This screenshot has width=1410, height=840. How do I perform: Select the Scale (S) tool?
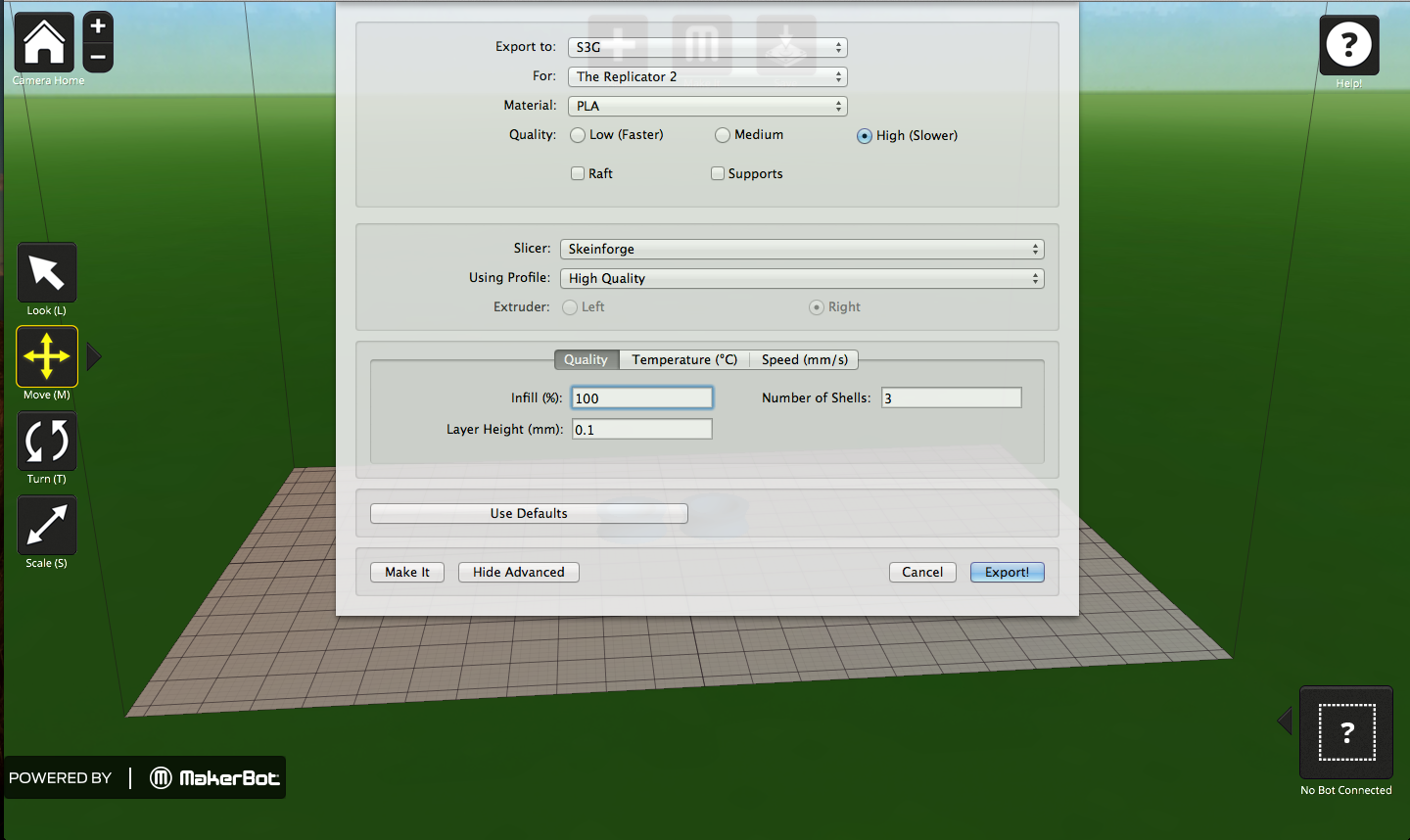tap(47, 525)
